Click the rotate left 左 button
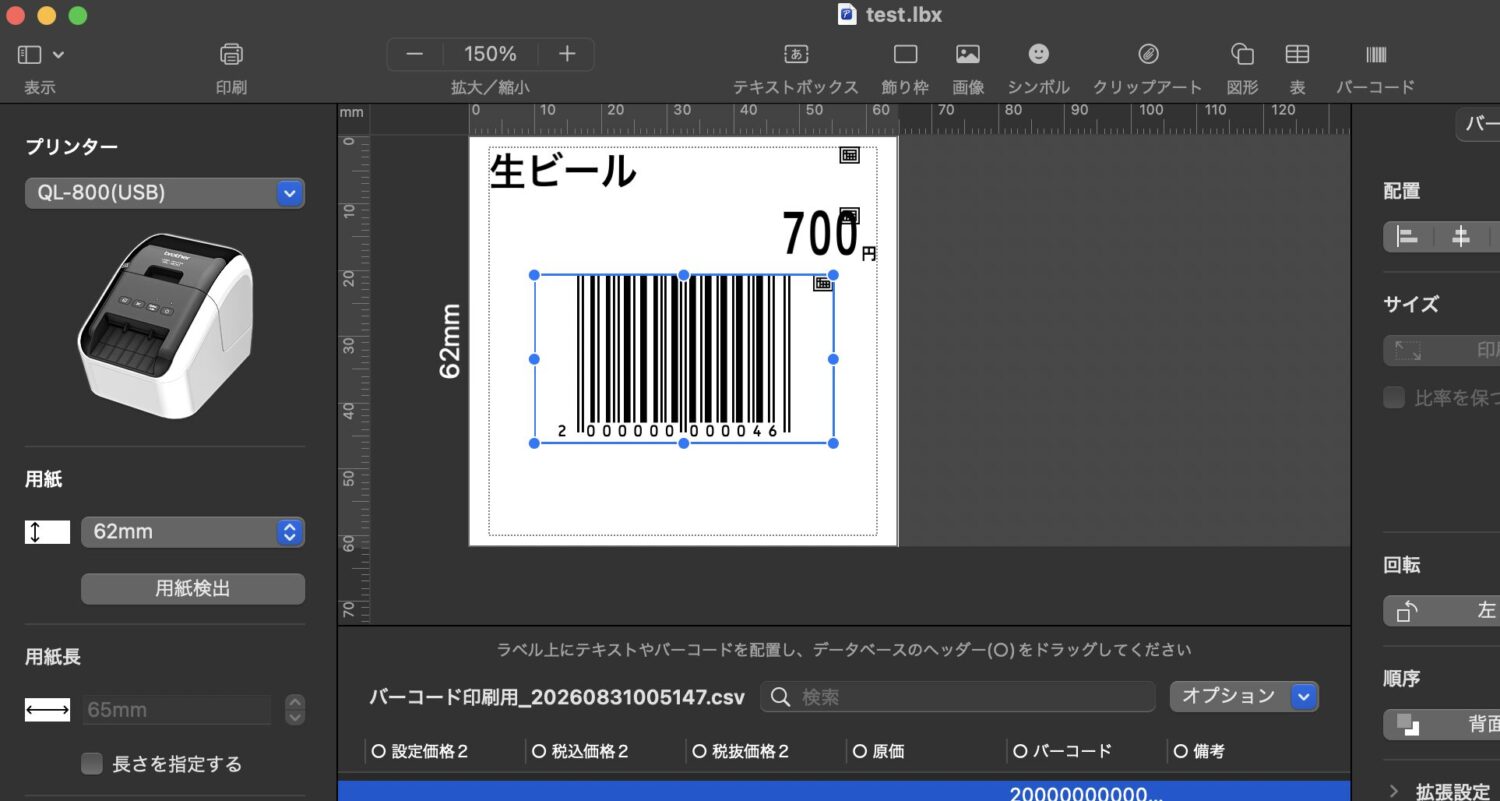The height and width of the screenshot is (801, 1500). click(x=1442, y=610)
